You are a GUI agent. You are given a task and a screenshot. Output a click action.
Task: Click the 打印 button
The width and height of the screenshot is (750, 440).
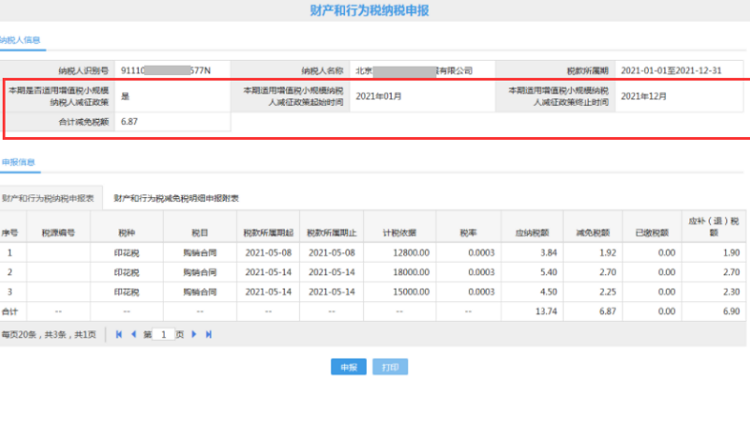[391, 367]
